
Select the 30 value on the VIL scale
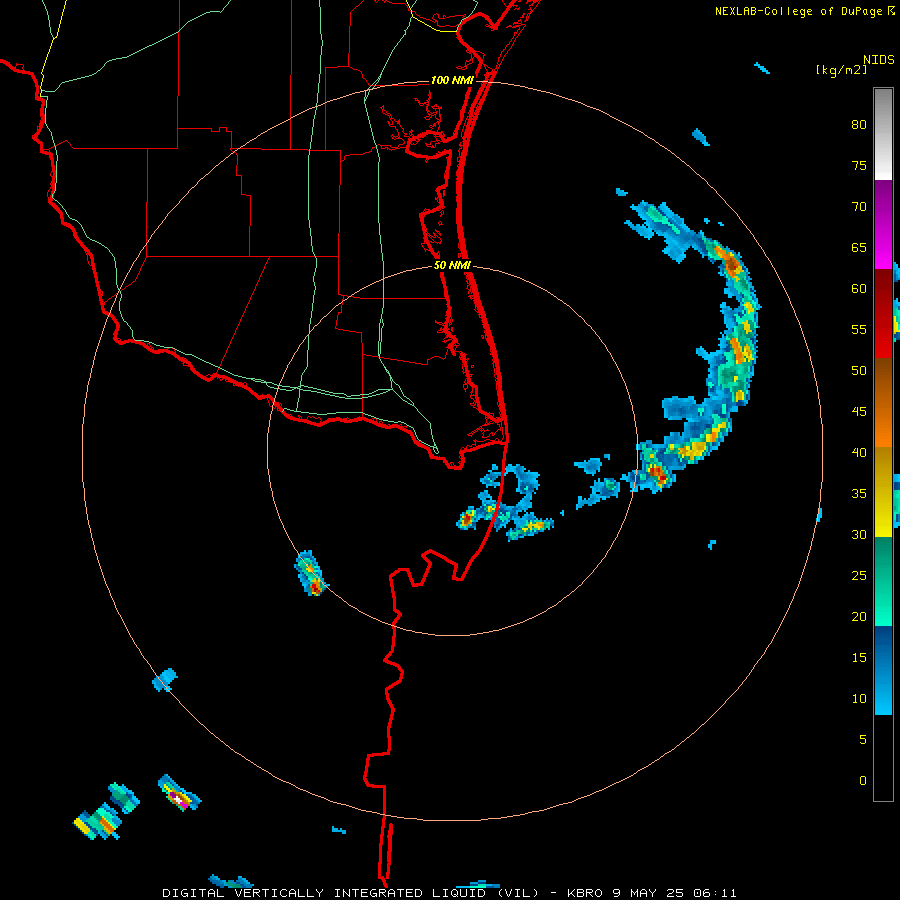tap(859, 534)
